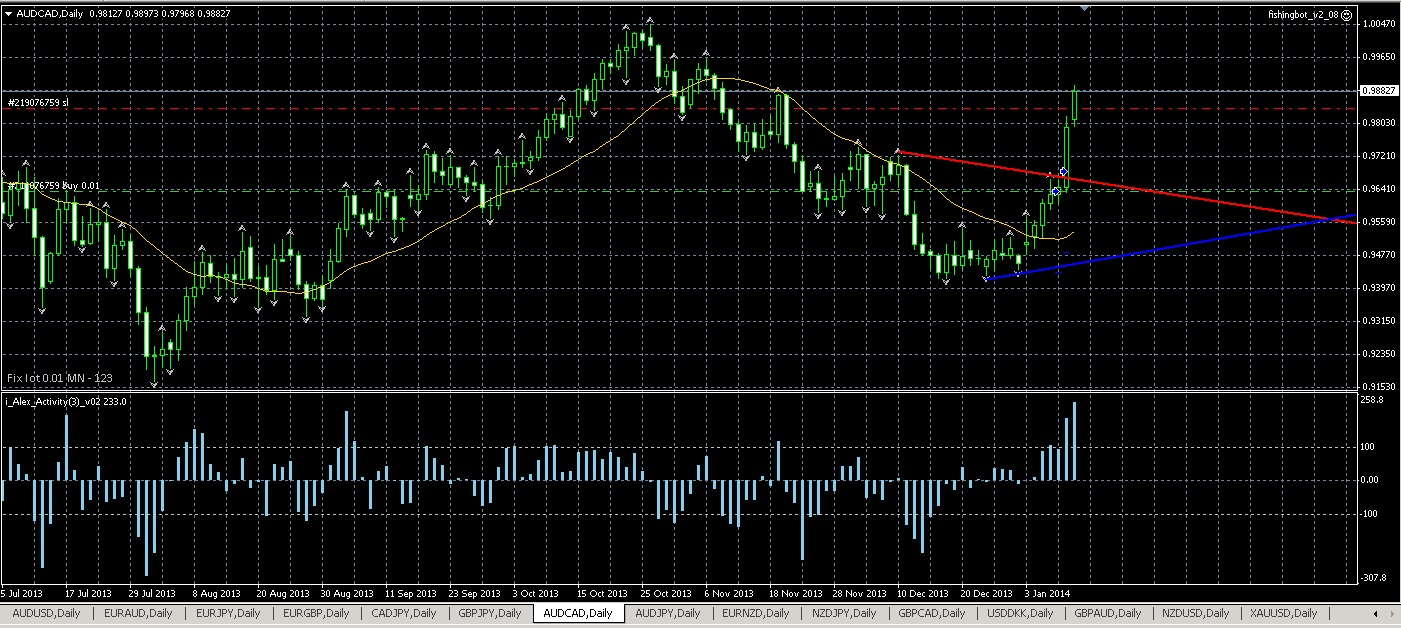Switch to the EURNZD,Daily chart tab
Screen dimensions: 1401x628
coord(755,613)
